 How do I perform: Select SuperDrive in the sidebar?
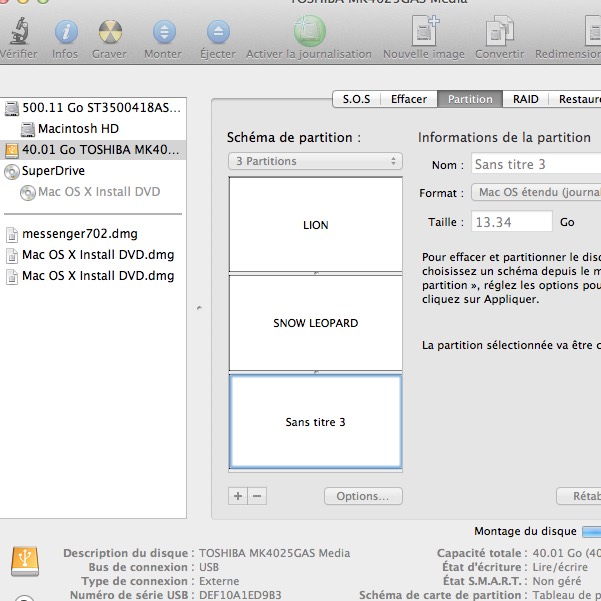coord(93,171)
